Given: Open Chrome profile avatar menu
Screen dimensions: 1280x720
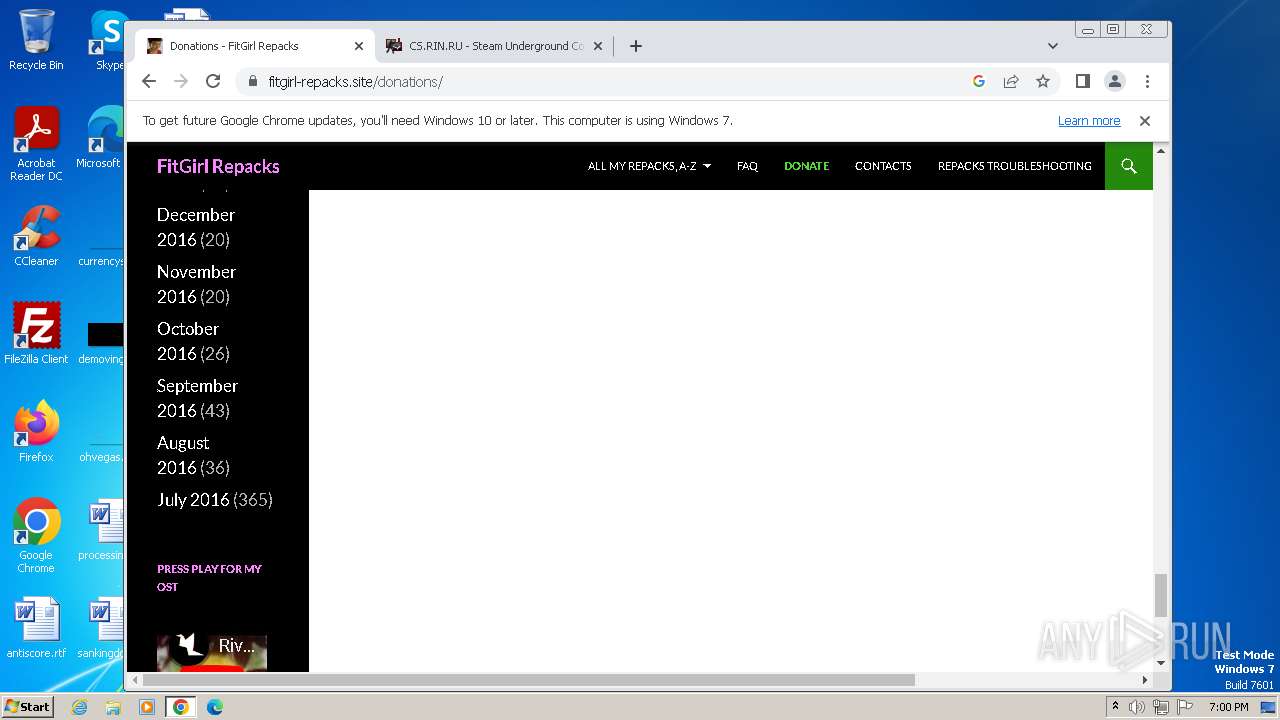Looking at the screenshot, I should click(x=1115, y=81).
